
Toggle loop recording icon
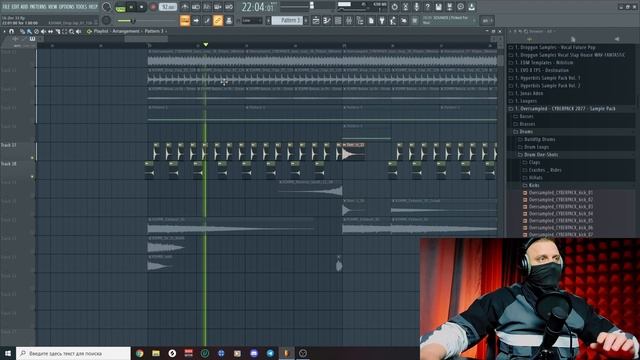pos(229,7)
